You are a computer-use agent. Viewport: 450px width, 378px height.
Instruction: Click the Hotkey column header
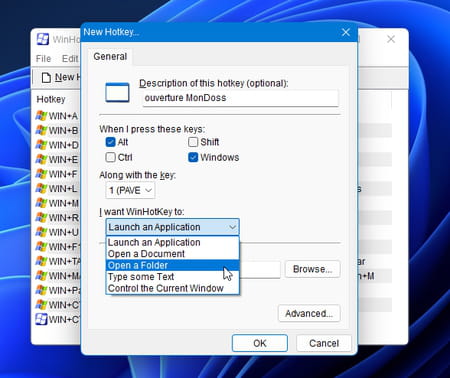(51, 99)
